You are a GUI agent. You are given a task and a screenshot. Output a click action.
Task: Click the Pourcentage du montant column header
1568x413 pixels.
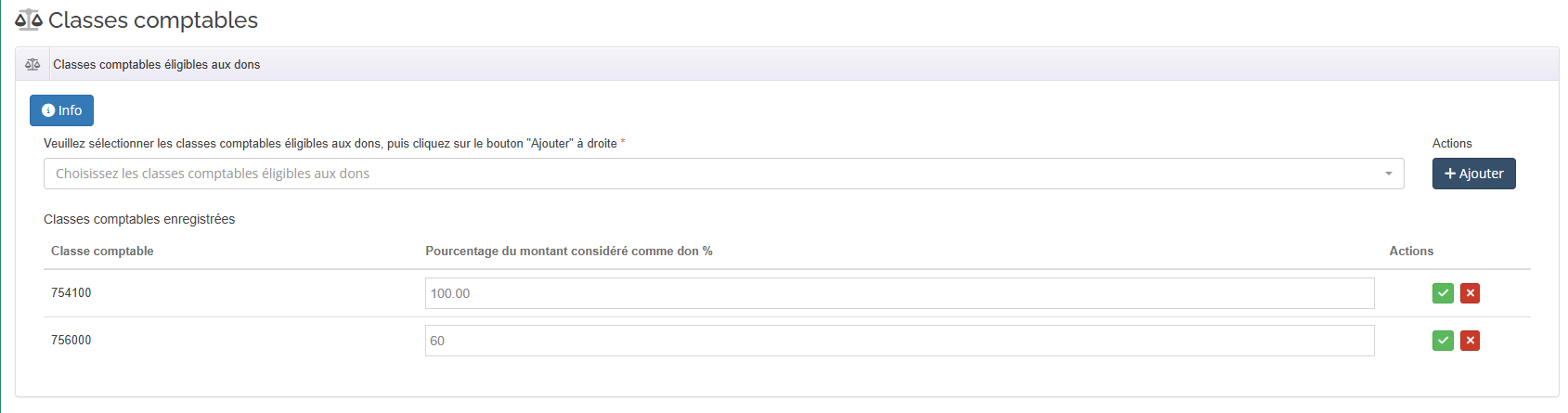[x=569, y=251]
